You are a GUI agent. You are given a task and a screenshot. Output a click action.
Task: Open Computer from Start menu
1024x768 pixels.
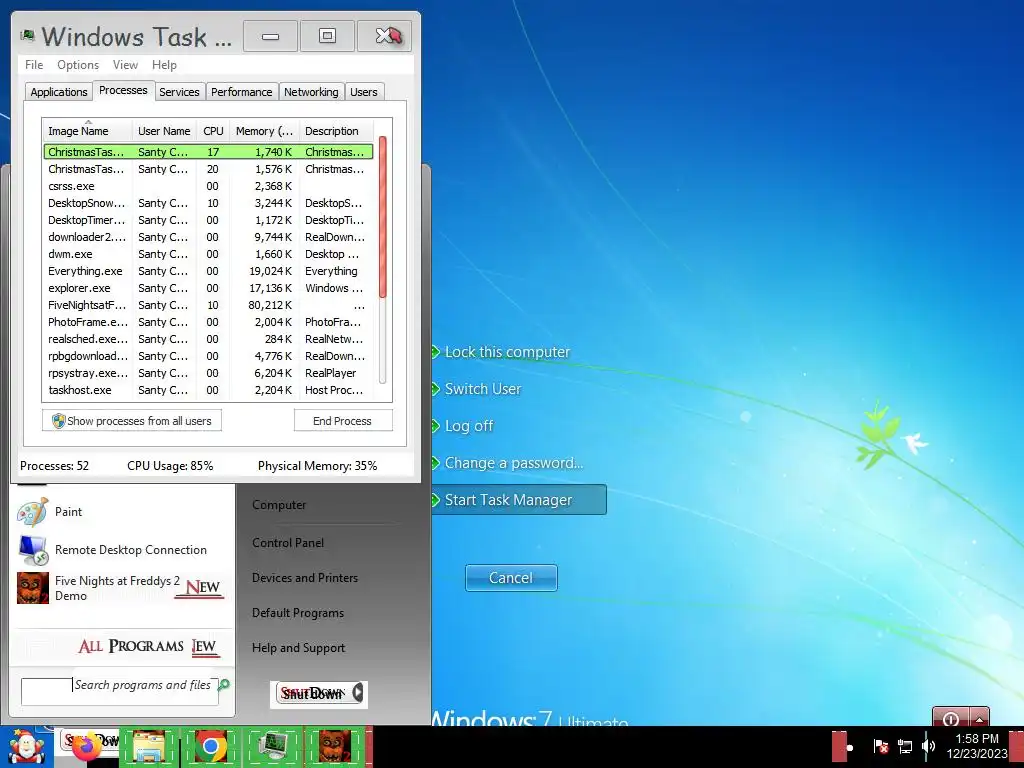[x=279, y=505]
